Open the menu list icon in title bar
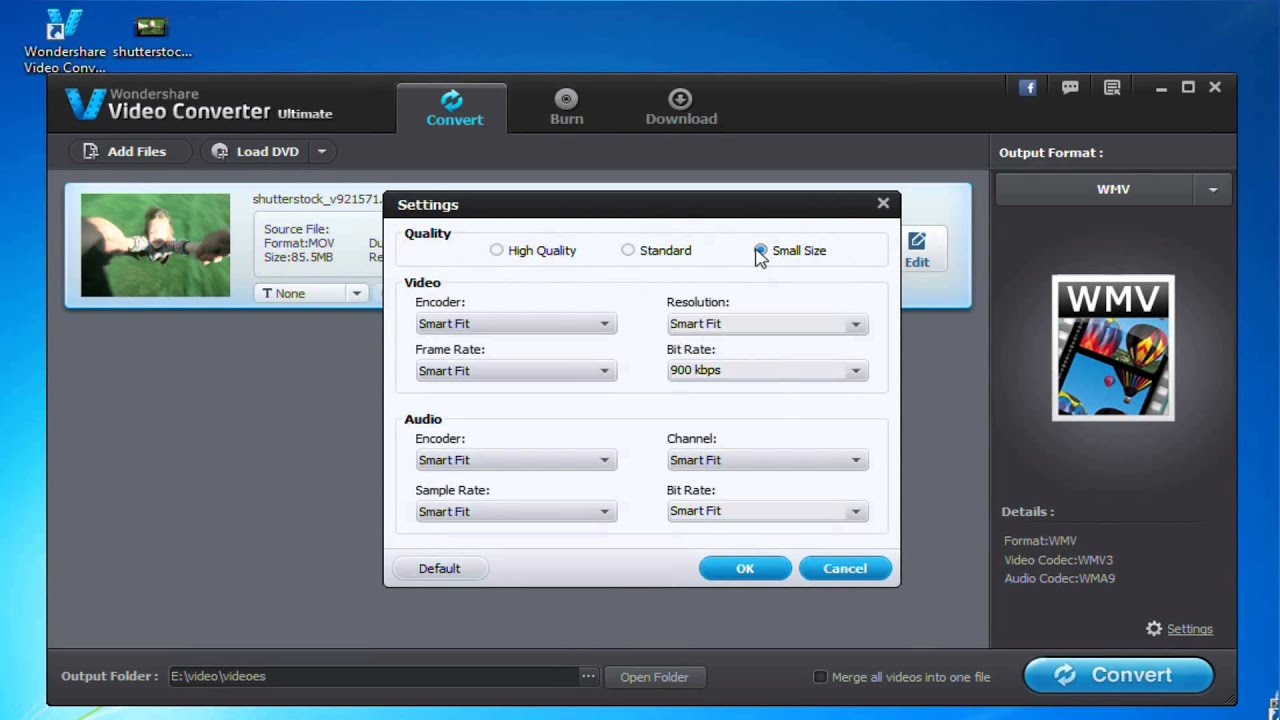1280x720 pixels. tap(1112, 88)
